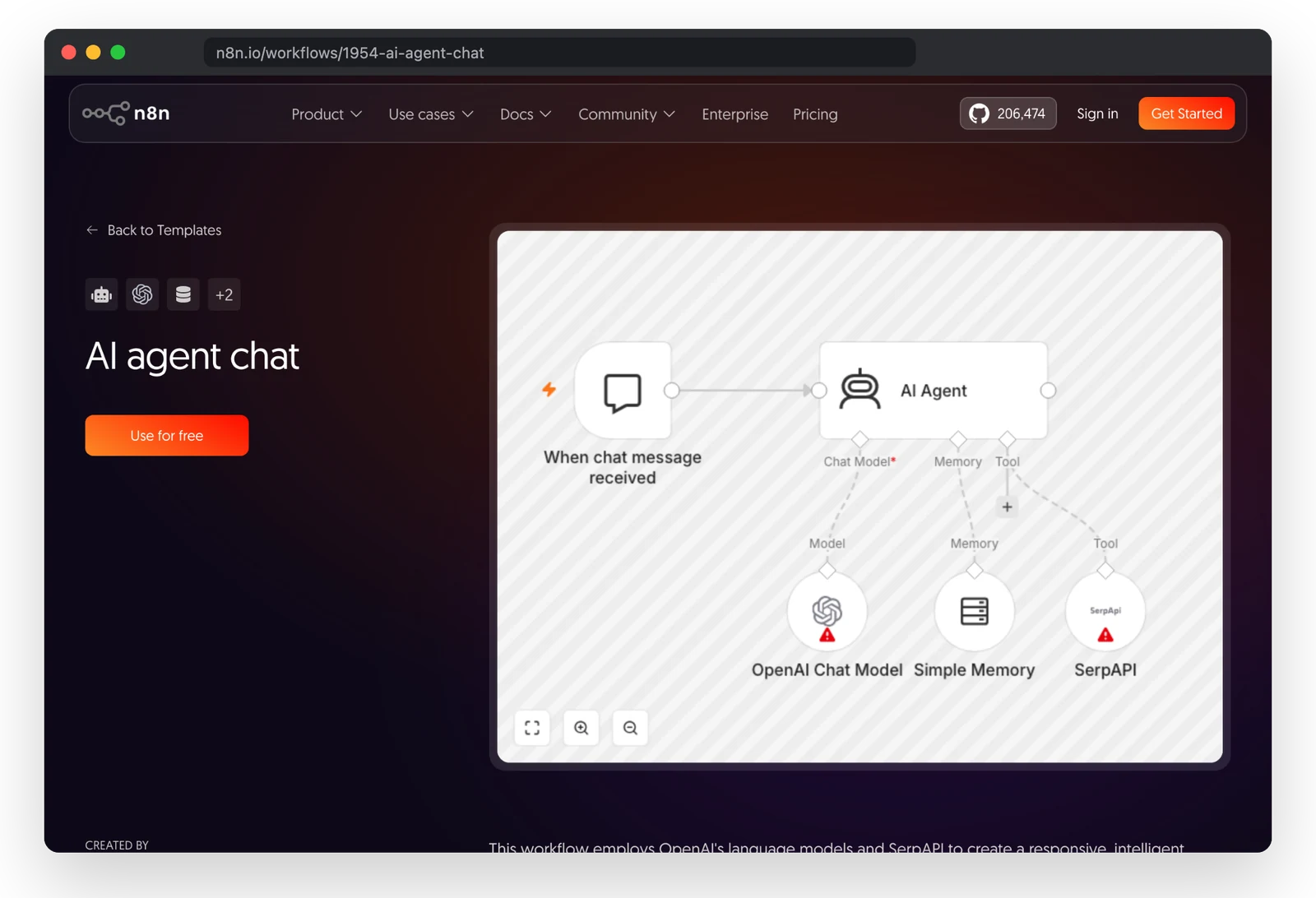
Task: Click the database stack integration icon badge
Action: tap(183, 294)
